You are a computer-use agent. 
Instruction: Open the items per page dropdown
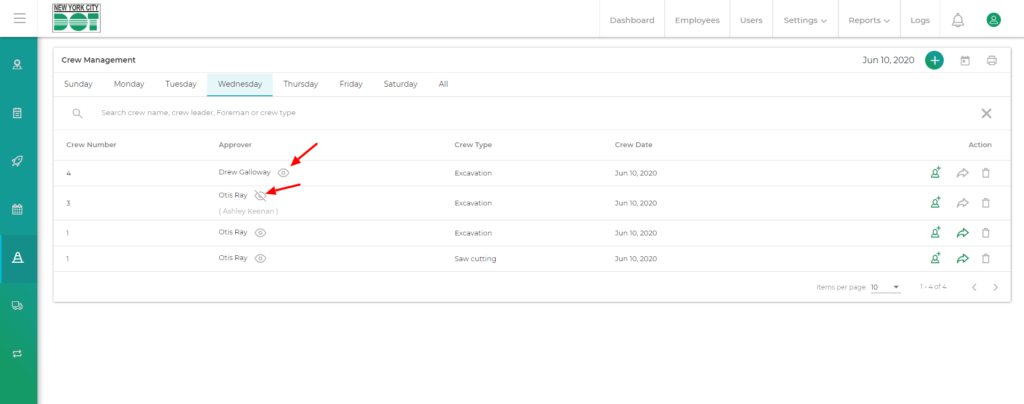(x=885, y=287)
